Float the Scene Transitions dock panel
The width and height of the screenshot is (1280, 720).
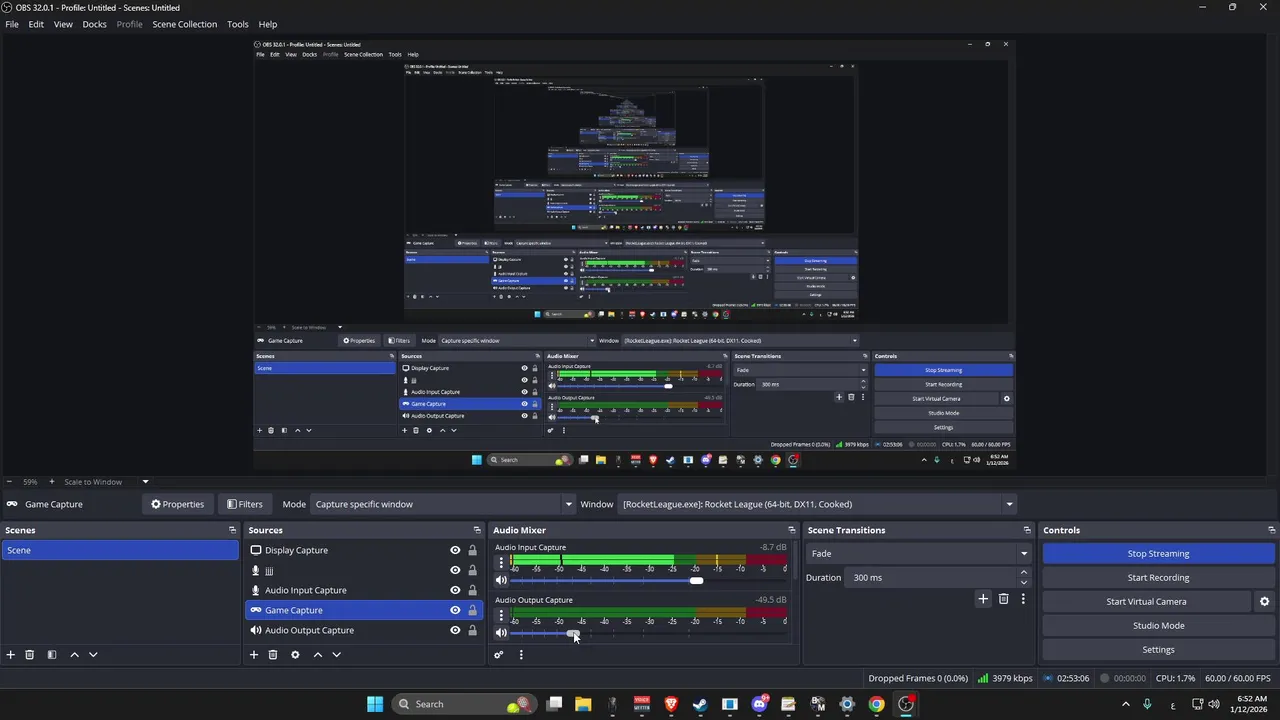pyautogui.click(x=1027, y=530)
